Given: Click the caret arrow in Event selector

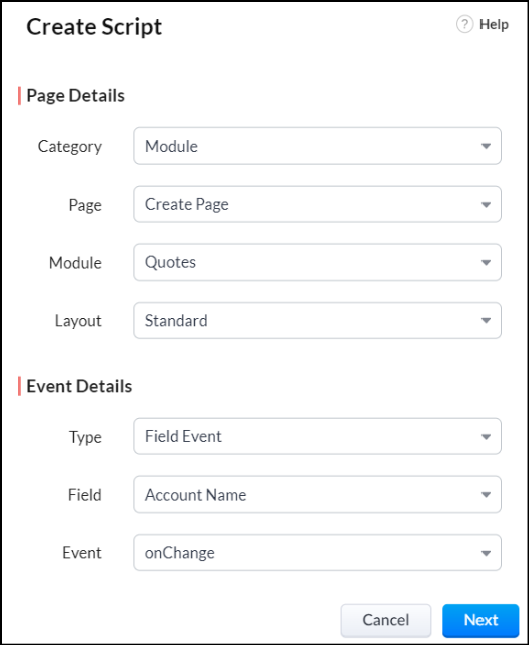Looking at the screenshot, I should click(x=486, y=553).
